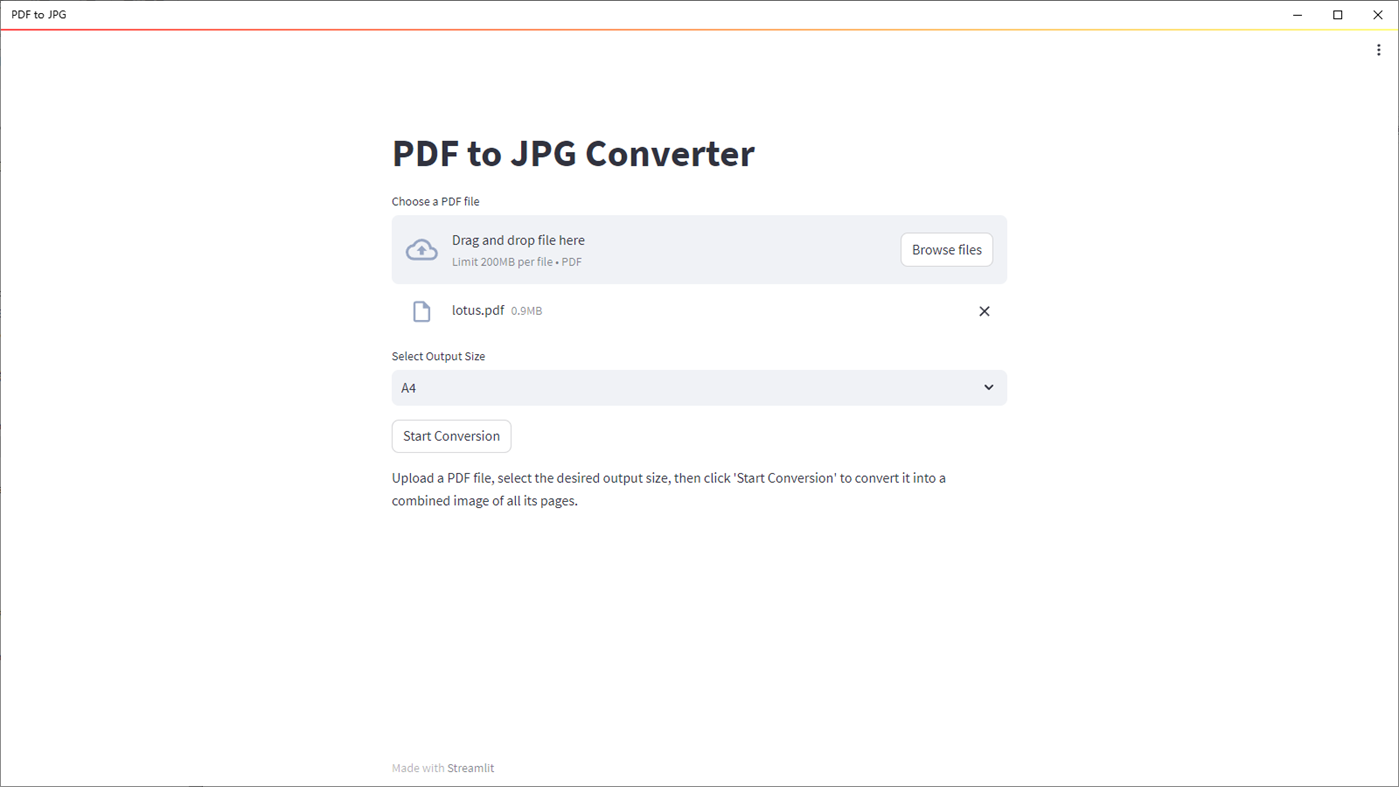The width and height of the screenshot is (1399, 787).
Task: Click the lotus.pdf file name
Action: 478,310
